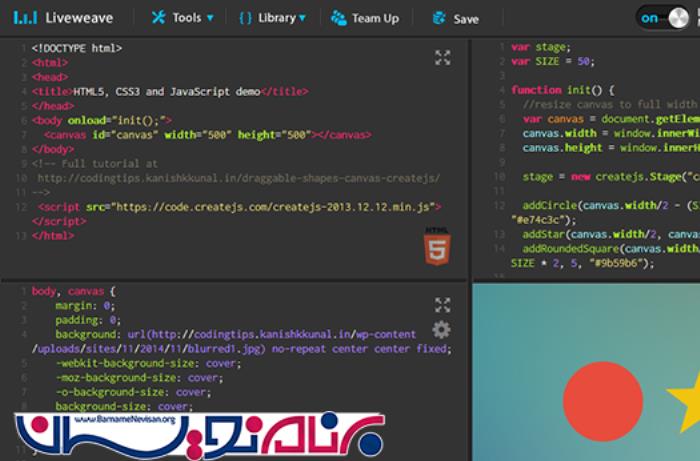Save the current weave

[456, 19]
